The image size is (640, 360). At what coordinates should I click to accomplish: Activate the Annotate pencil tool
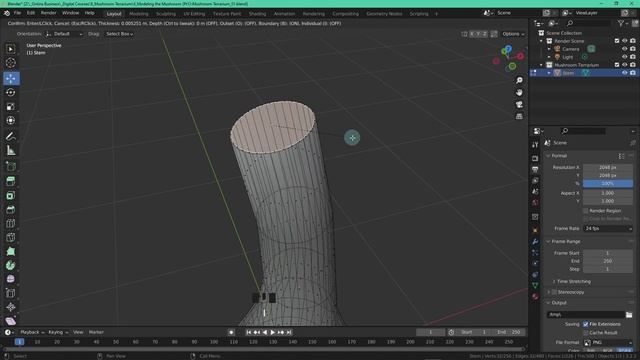click(11, 136)
